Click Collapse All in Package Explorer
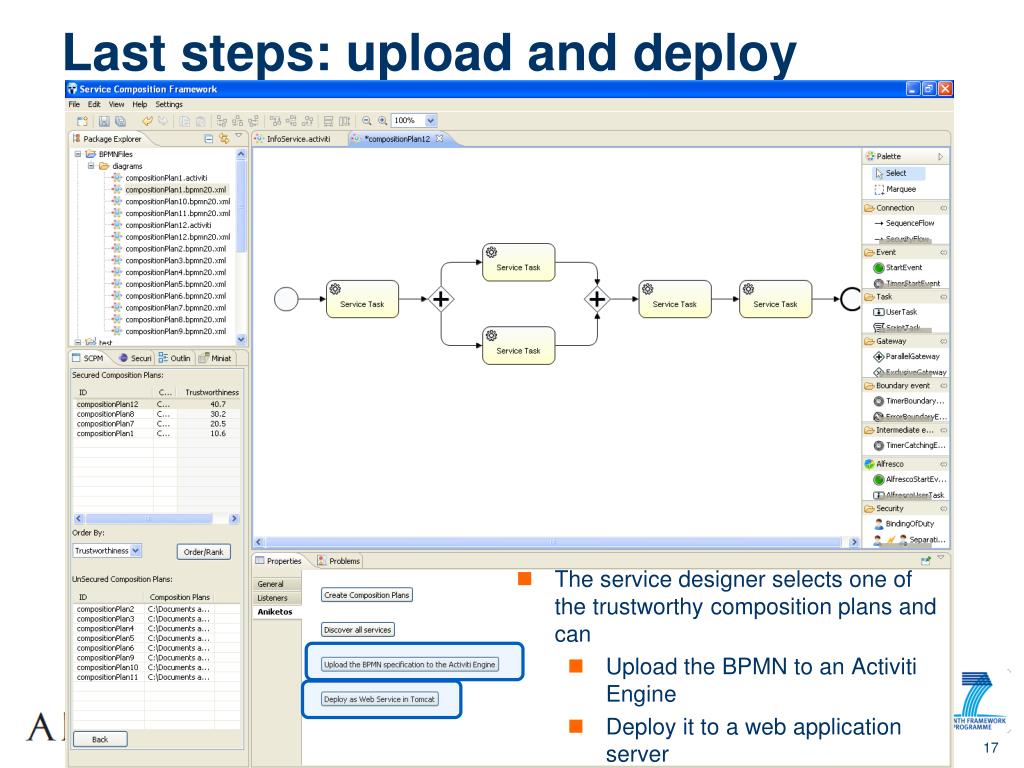 click(209, 138)
